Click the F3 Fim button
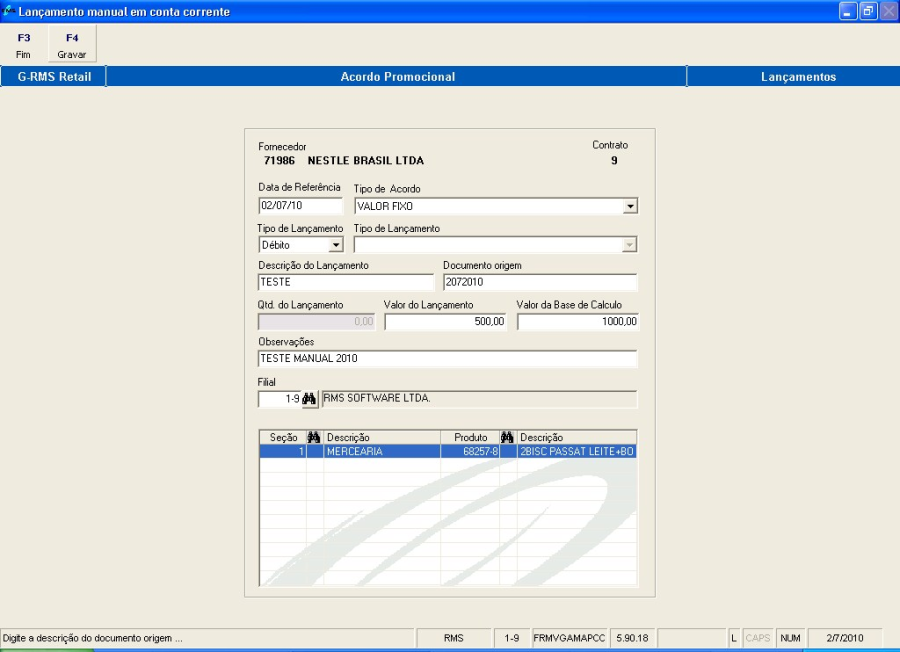This screenshot has width=900, height=652. click(24, 45)
